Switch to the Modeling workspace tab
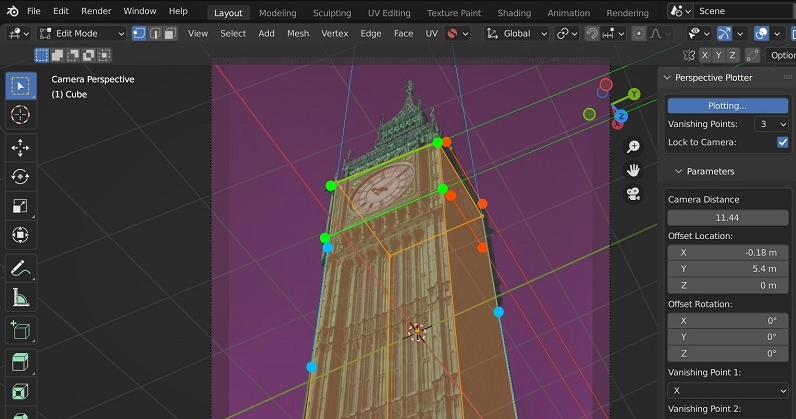 [x=278, y=13]
